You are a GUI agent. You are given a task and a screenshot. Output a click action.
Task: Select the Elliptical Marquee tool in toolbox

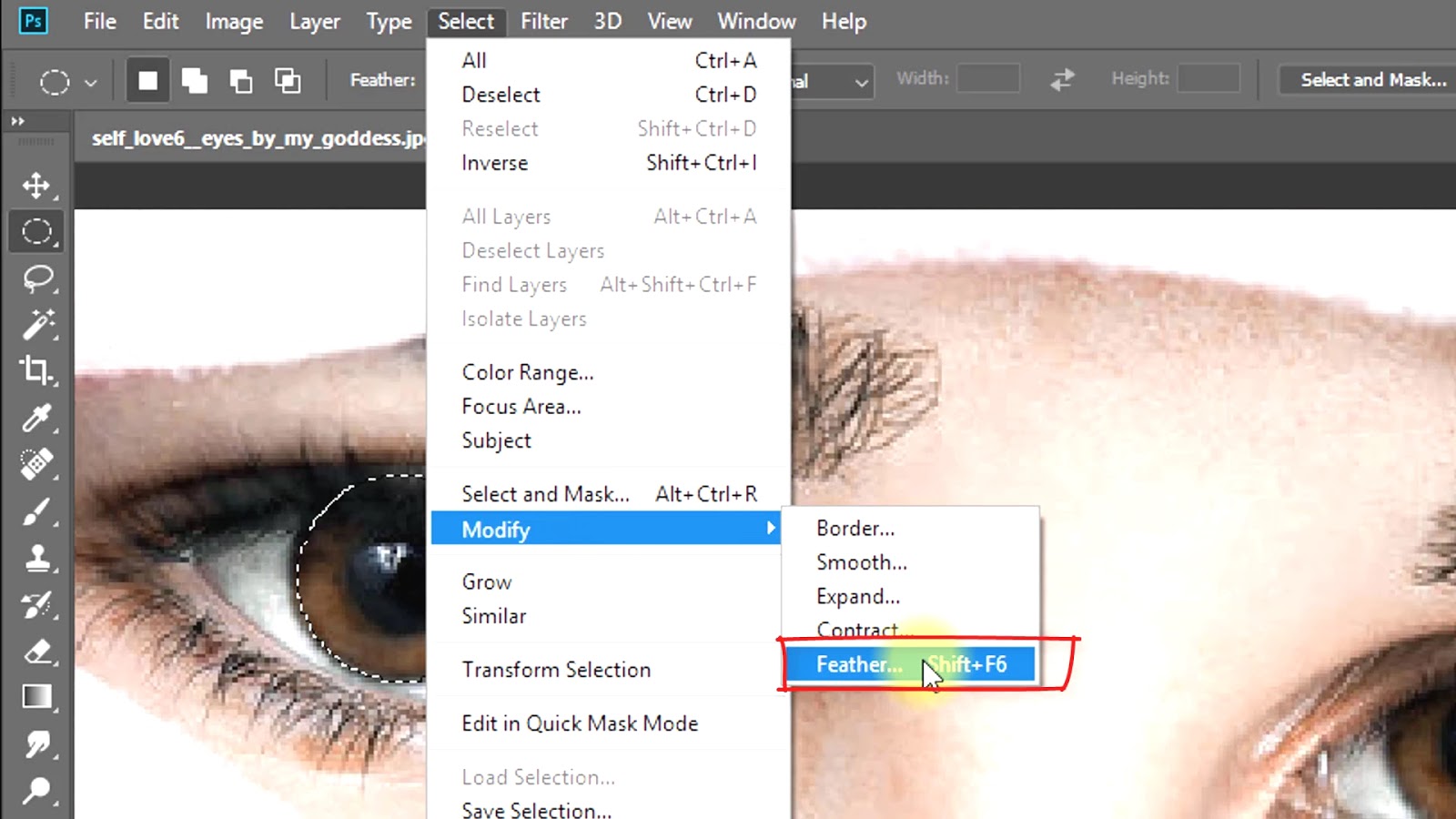36,231
